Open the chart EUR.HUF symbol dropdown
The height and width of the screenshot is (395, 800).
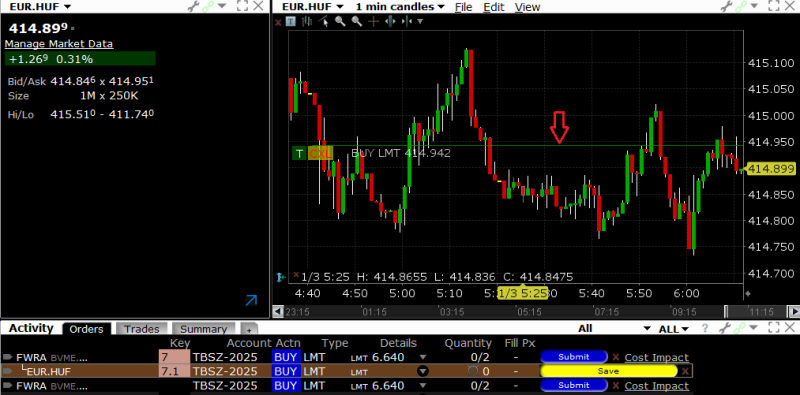(313, 7)
